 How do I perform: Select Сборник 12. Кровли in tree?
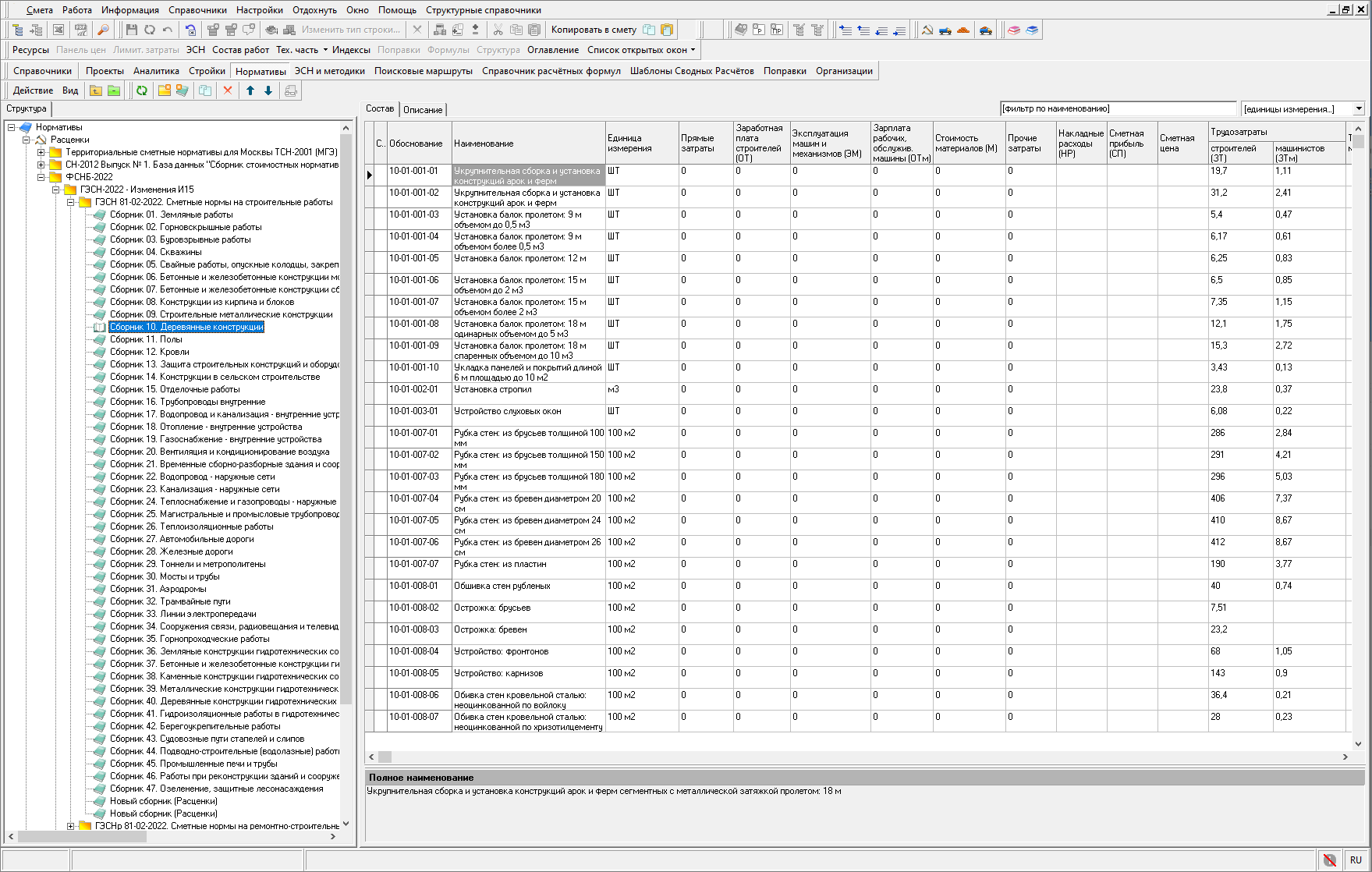[x=149, y=352]
